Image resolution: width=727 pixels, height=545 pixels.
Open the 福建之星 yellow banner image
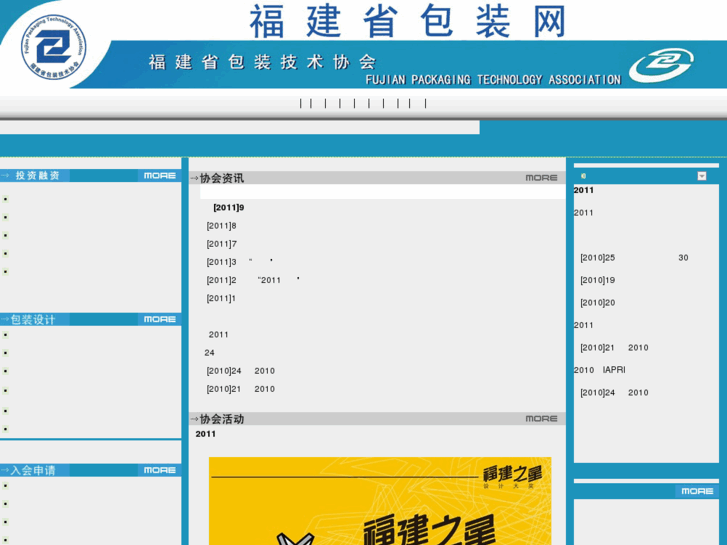pyautogui.click(x=380, y=501)
